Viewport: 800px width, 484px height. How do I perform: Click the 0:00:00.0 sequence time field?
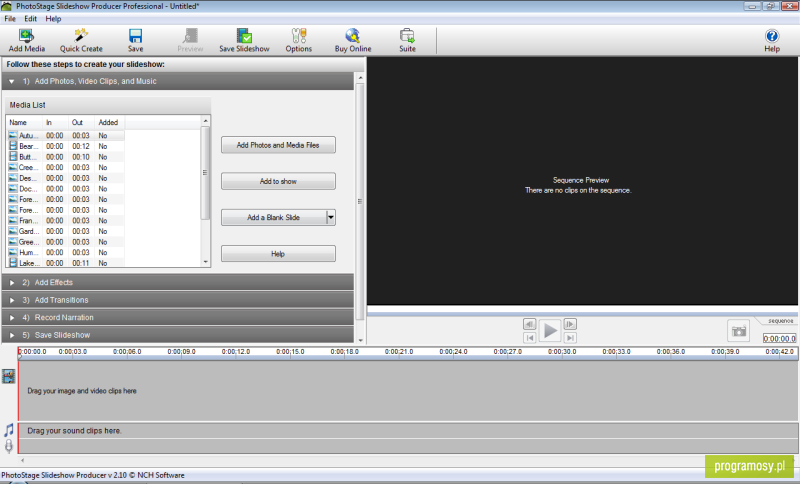point(779,338)
